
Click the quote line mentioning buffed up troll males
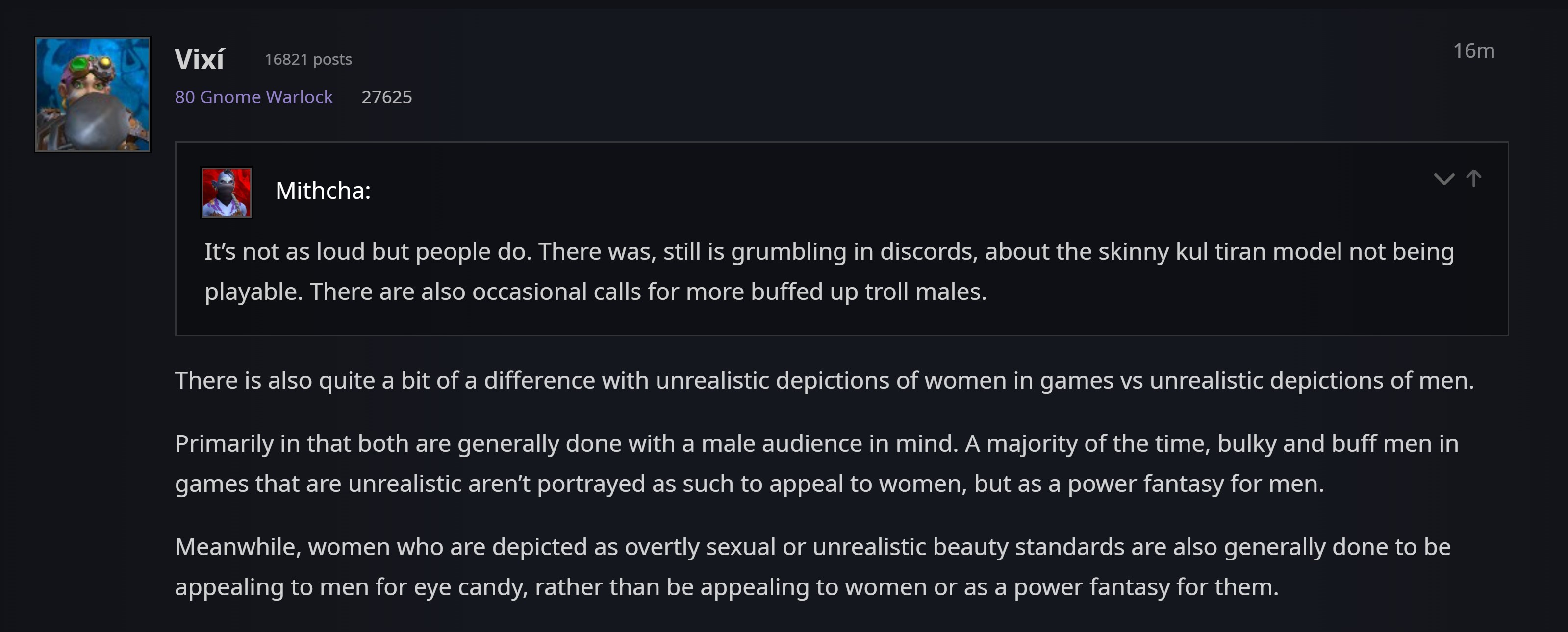595,292
